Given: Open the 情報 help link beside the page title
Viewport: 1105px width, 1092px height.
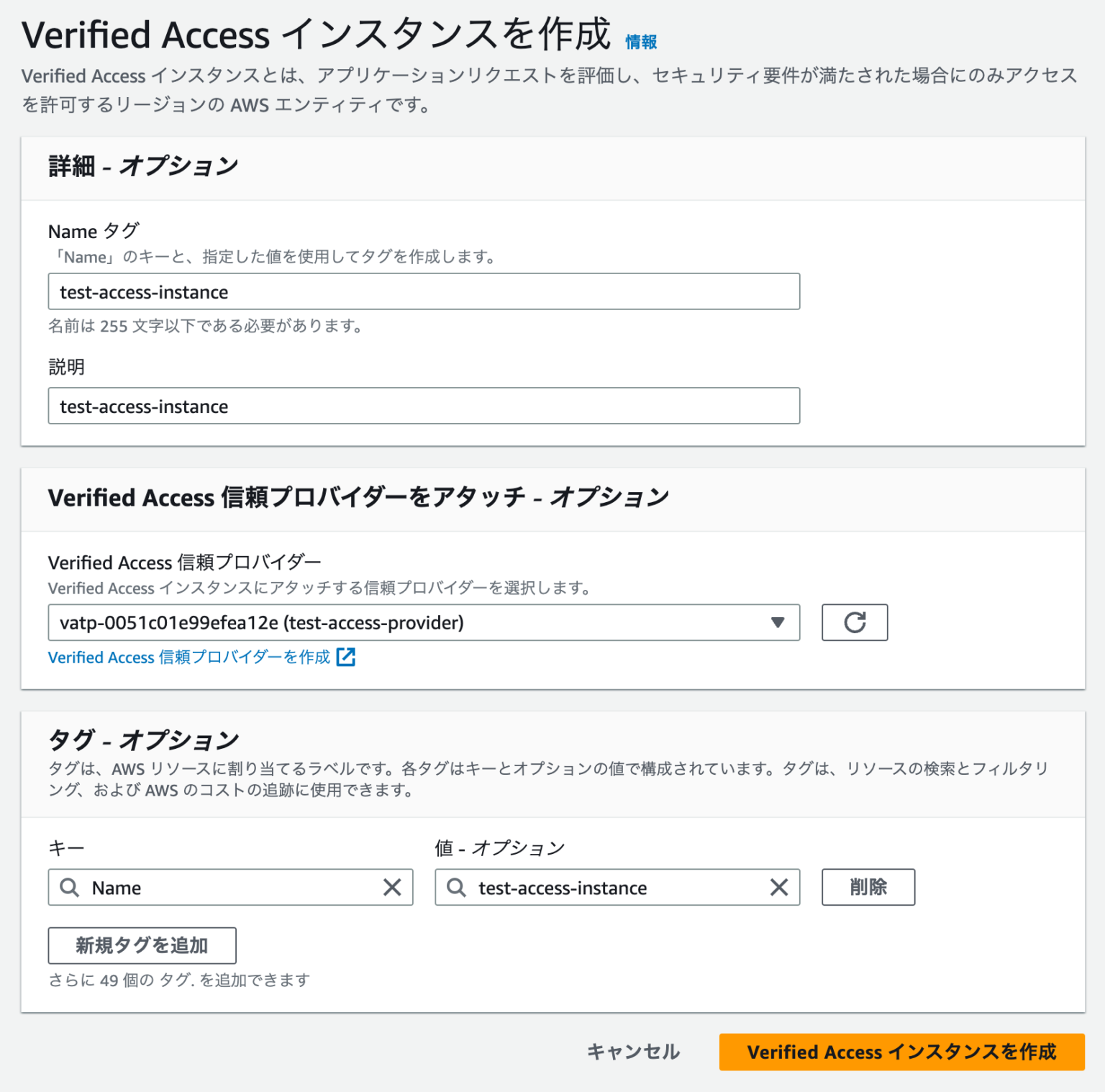Looking at the screenshot, I should [640, 42].
